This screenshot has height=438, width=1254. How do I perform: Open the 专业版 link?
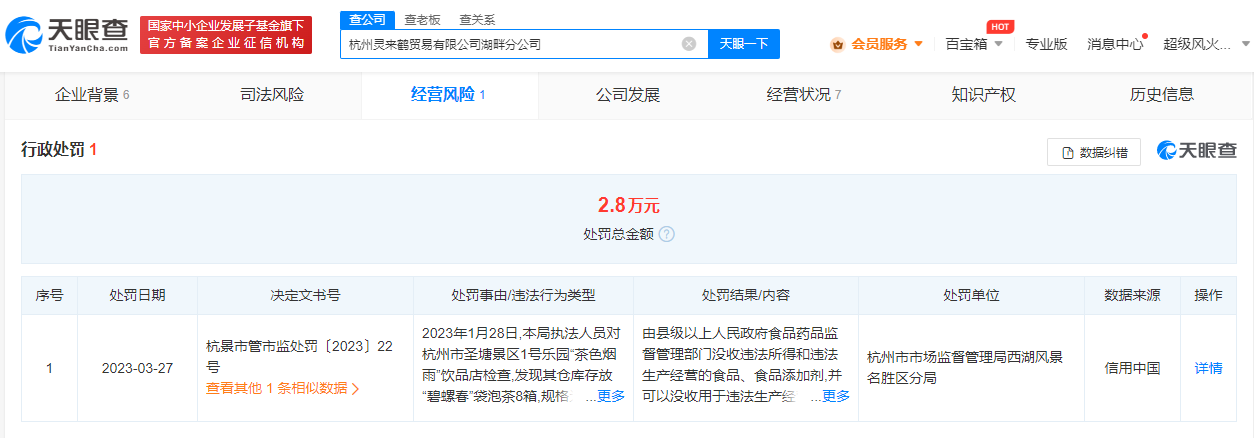pos(1046,44)
